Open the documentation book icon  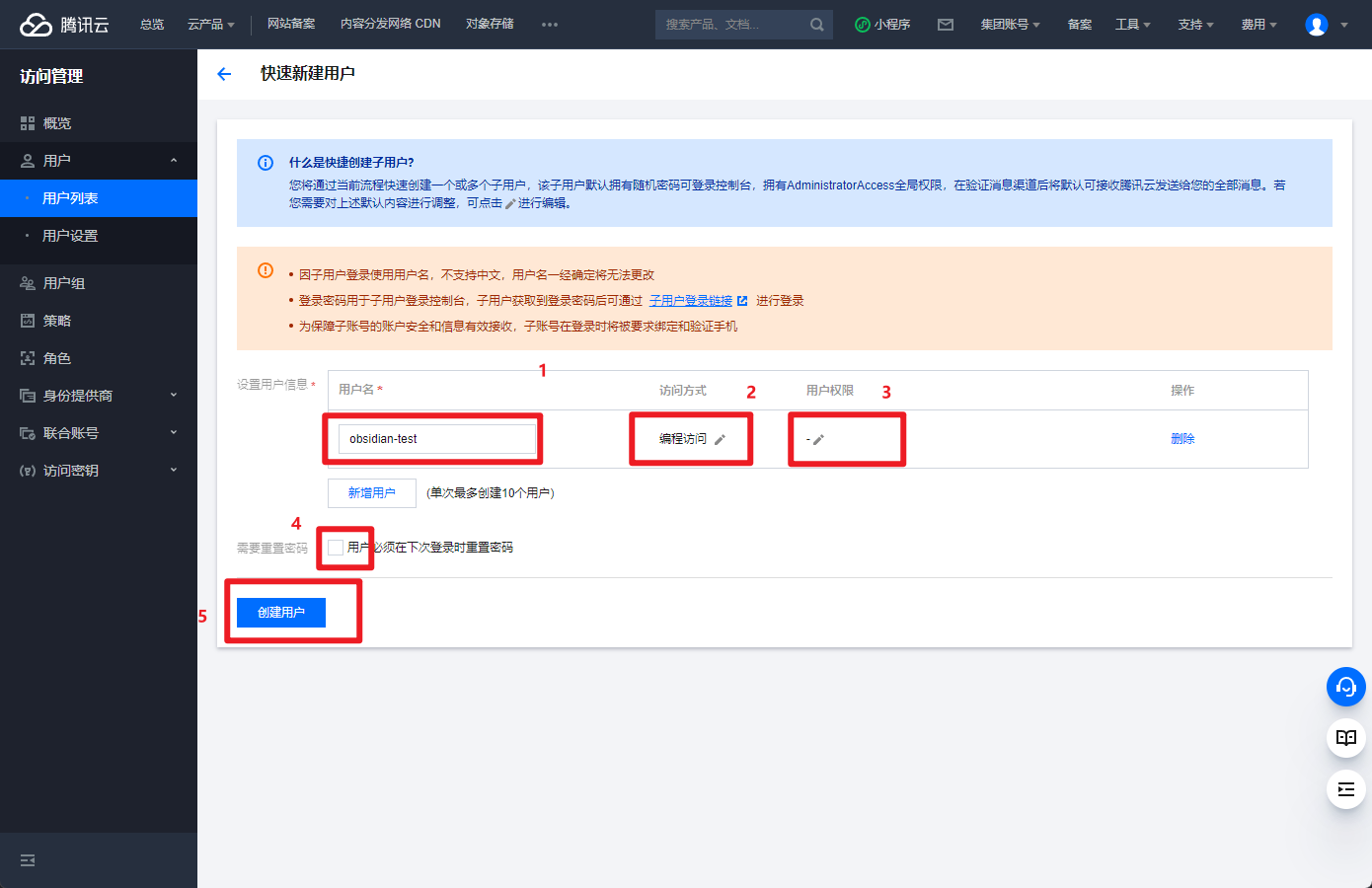[1346, 737]
